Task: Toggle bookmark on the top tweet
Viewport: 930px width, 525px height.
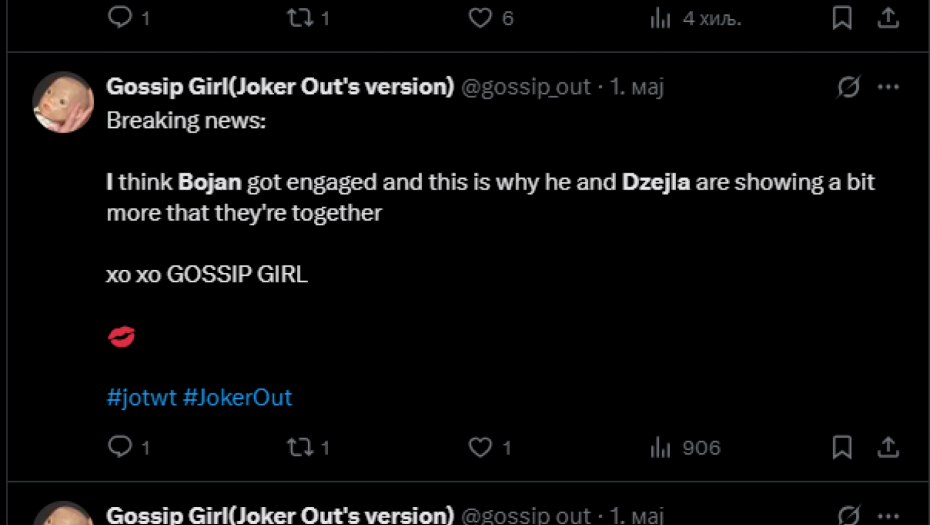Action: [x=842, y=17]
